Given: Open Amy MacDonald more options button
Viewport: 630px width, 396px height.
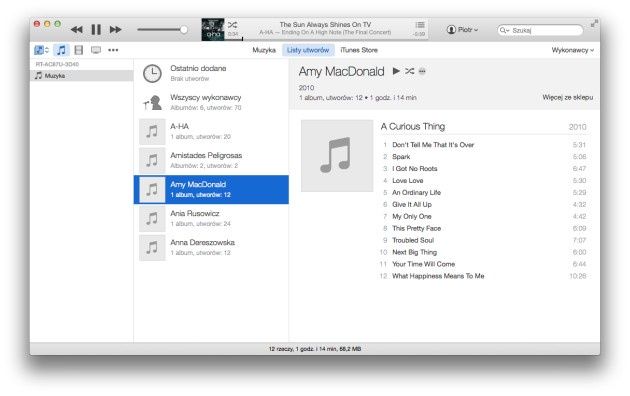Looking at the screenshot, I should point(422,71).
